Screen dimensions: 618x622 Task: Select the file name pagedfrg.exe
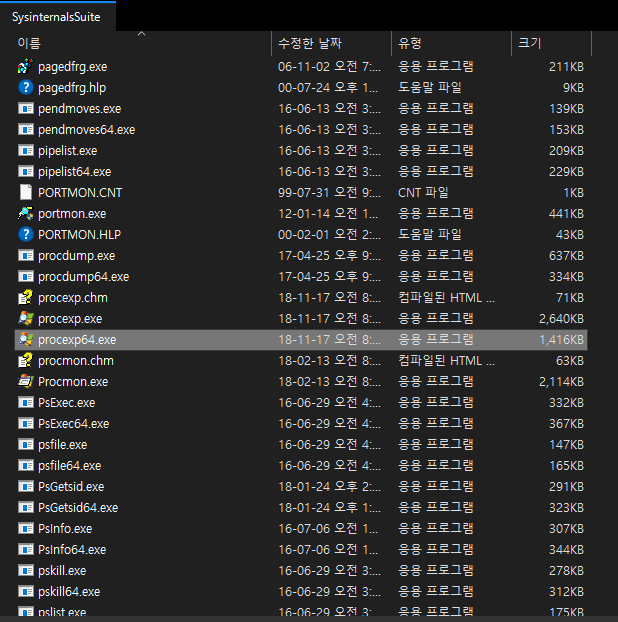pos(73,67)
